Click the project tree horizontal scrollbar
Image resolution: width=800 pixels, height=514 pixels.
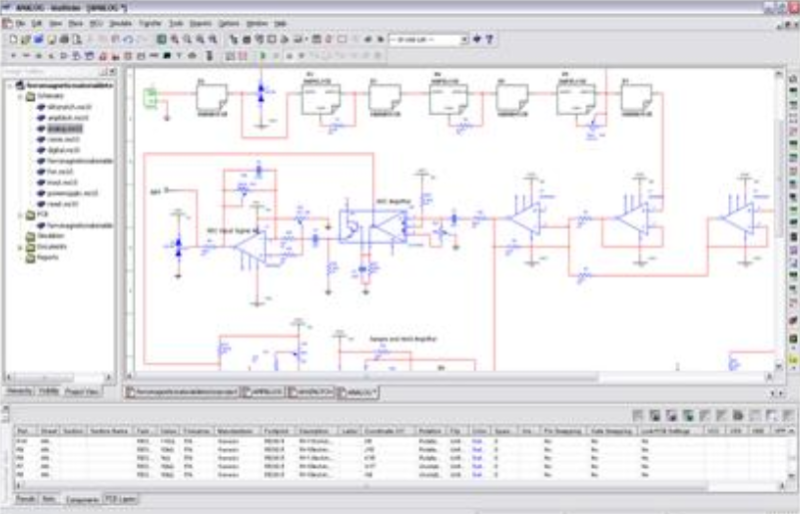pyautogui.click(x=43, y=378)
